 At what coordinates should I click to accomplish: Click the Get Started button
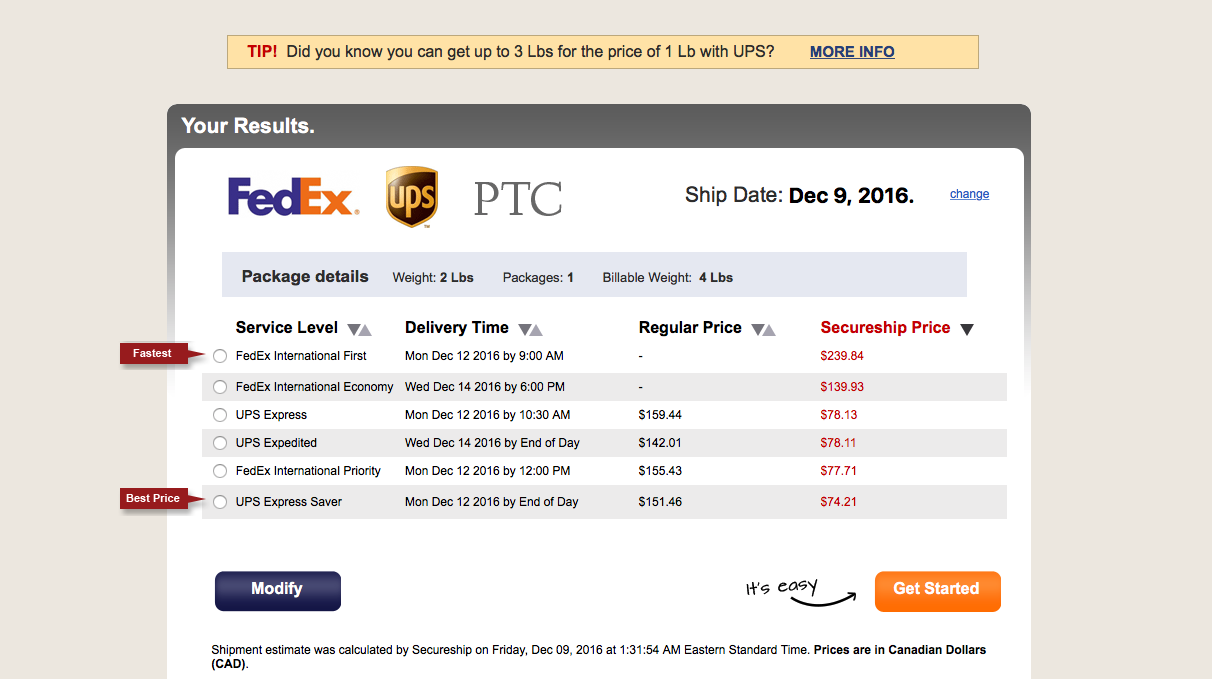[x=937, y=591]
